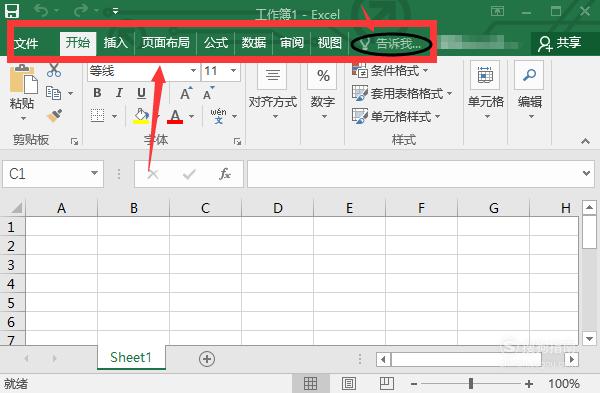This screenshot has width=600, height=393.
Task: Click the fx Insert Function icon
Action: click(224, 174)
